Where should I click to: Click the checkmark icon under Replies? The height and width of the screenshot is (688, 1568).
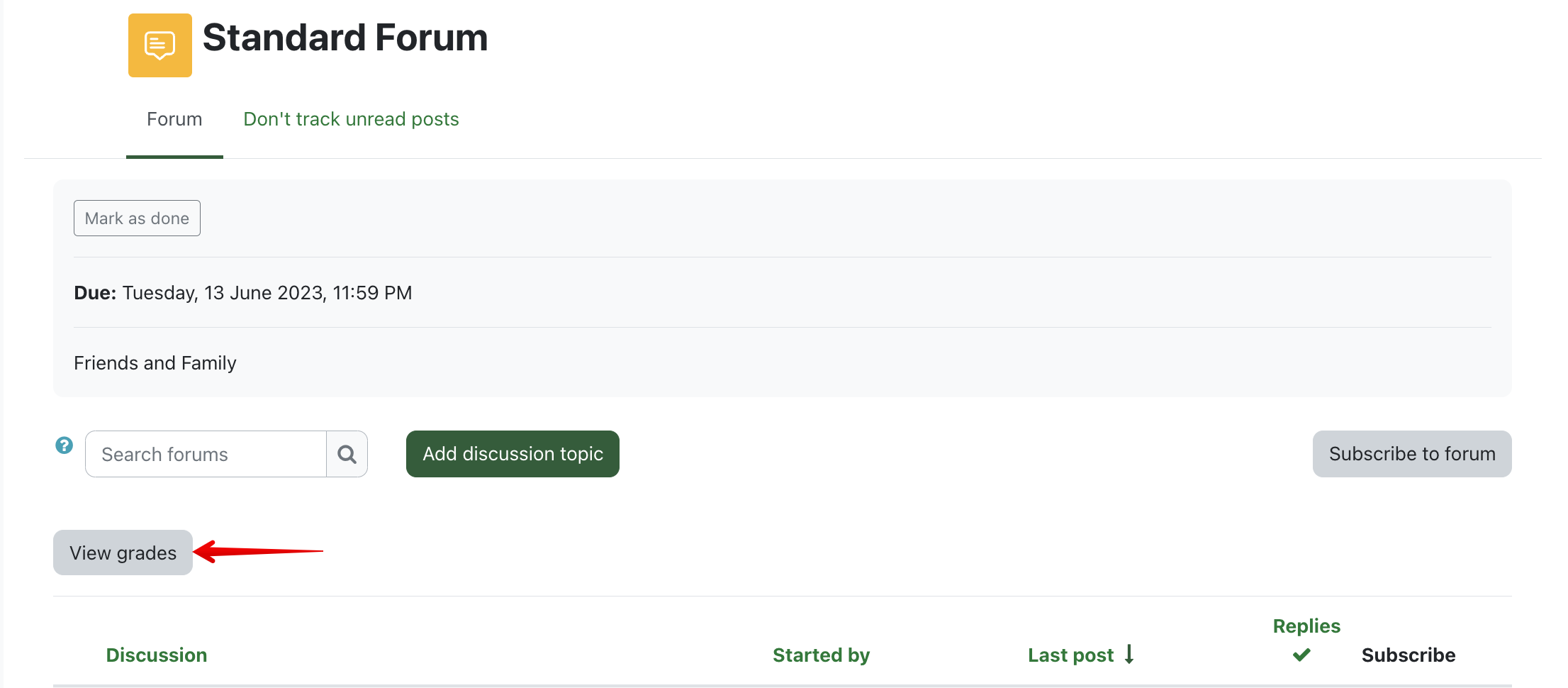point(1301,655)
